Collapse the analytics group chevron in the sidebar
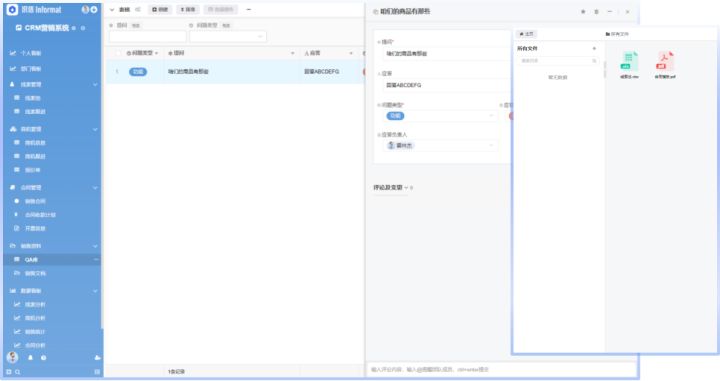The image size is (720, 381). pos(96,291)
